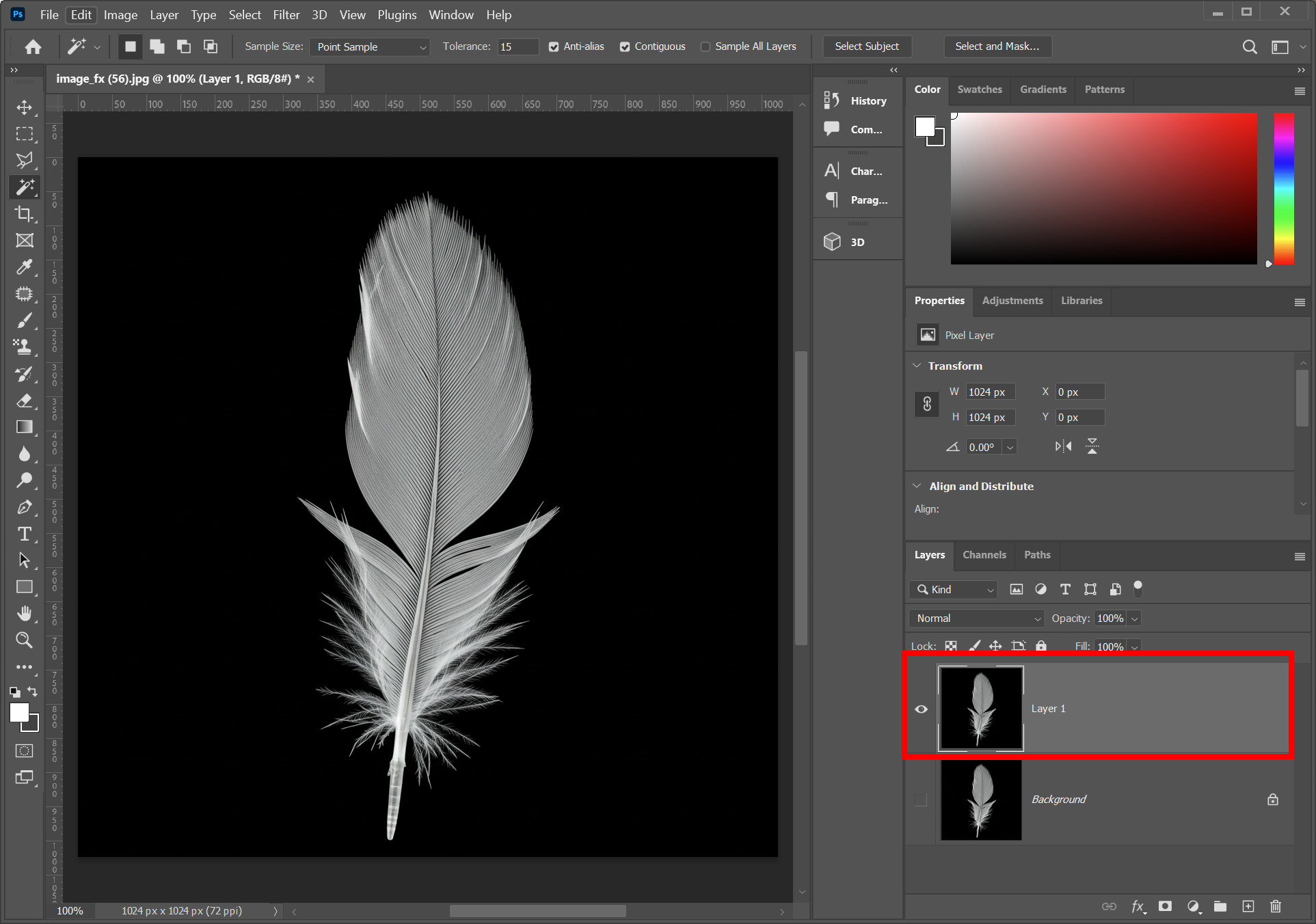Select the Eyedropper tool
1316x924 pixels.
point(25,267)
